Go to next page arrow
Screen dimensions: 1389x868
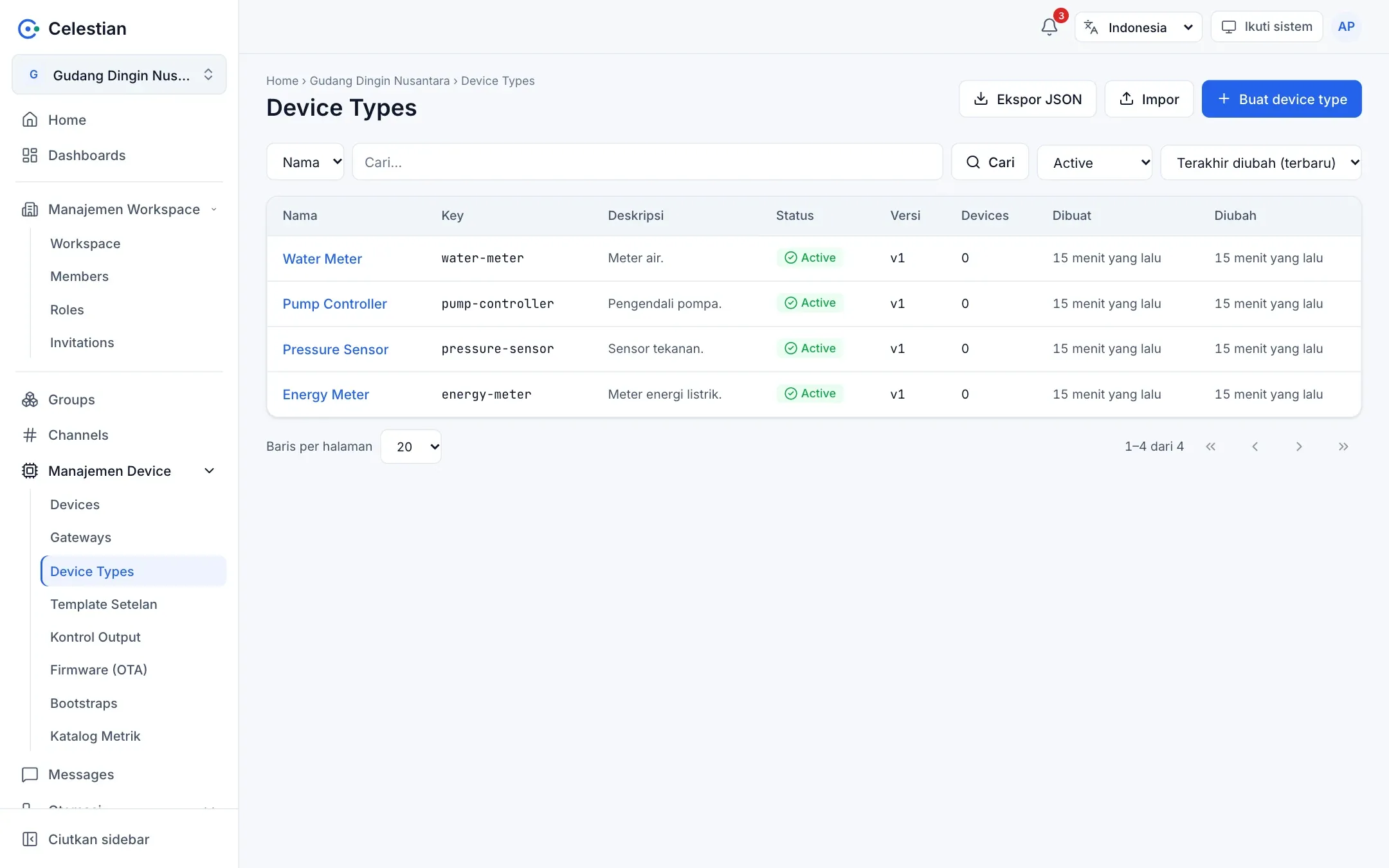(1299, 446)
